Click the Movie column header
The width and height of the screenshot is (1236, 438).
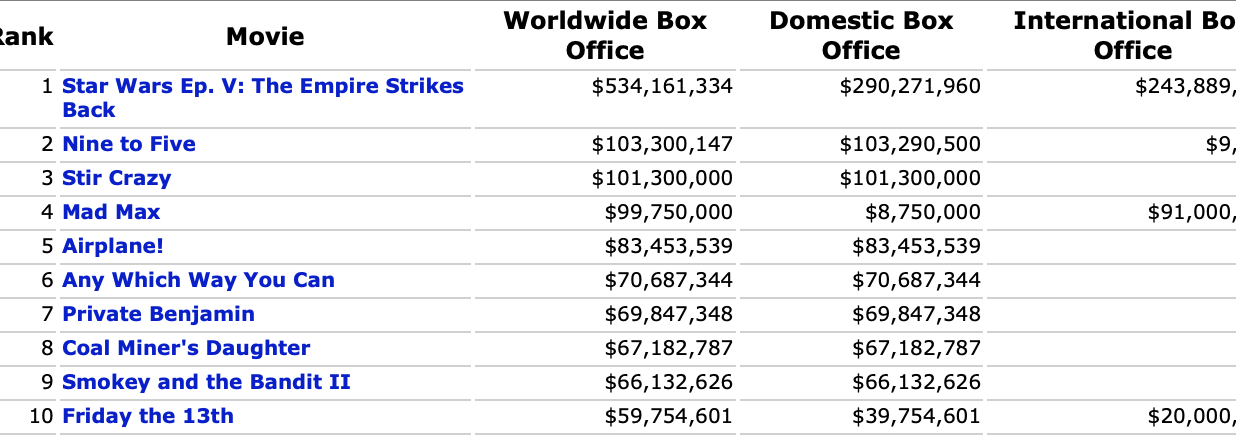265,37
